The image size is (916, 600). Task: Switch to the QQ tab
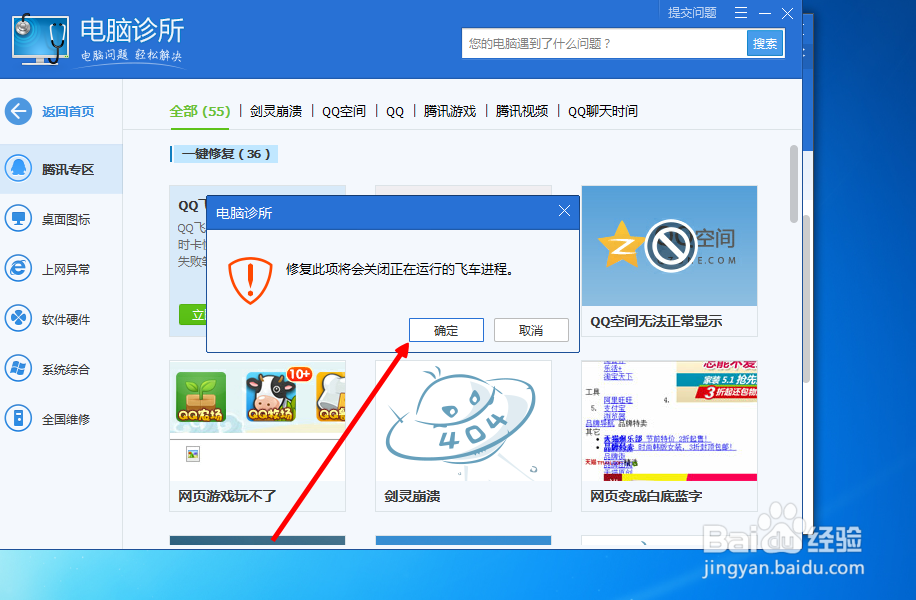[395, 112]
